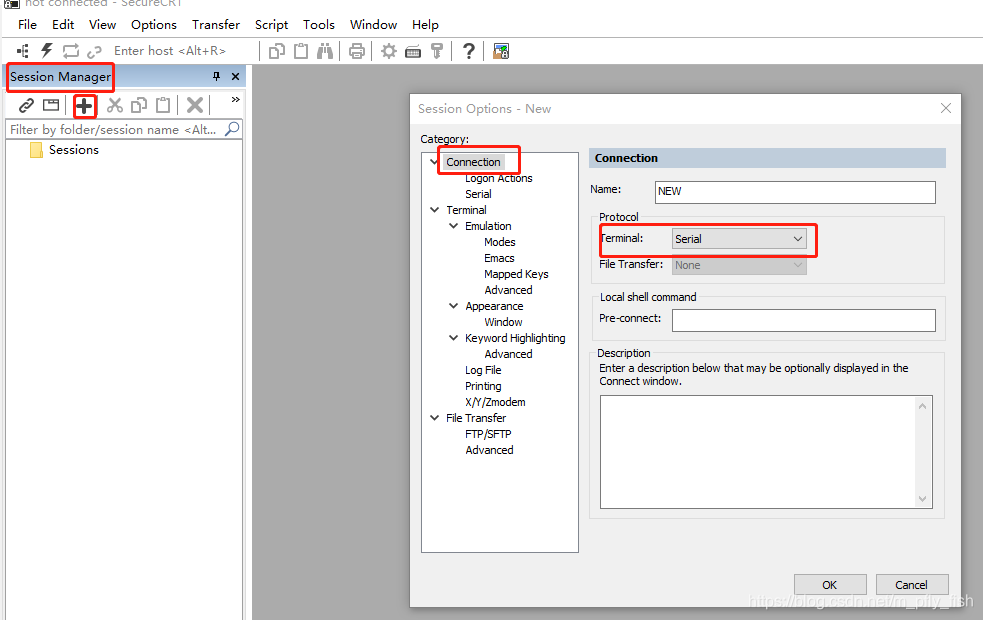
Task: Select Modes under Emulation
Action: tap(500, 242)
